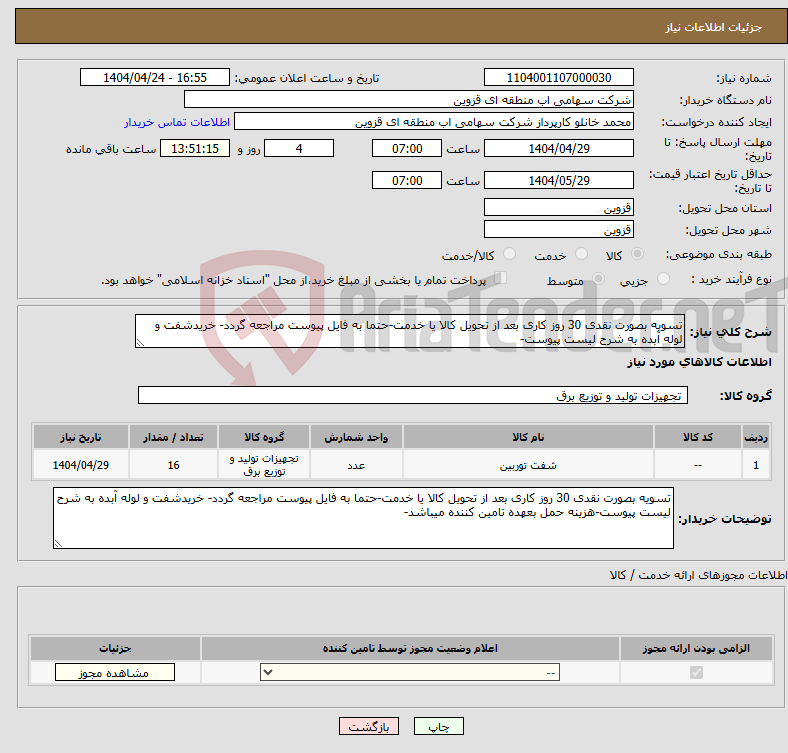Click the goods group field تجهیزات تولید و توزیع برق
This screenshot has width=788, height=753.
coord(413,395)
